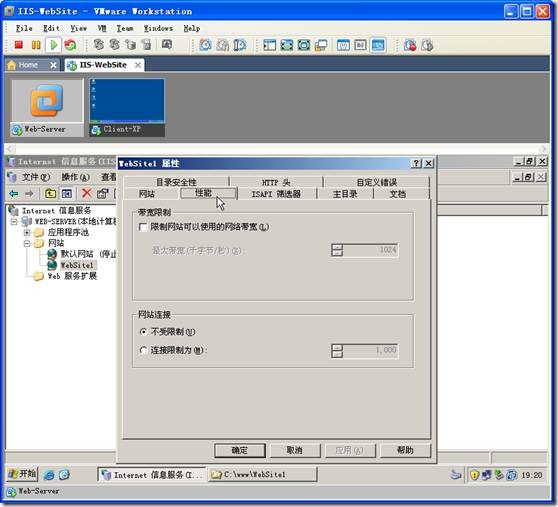Collapse the 网站 tree node
Image resolution: width=558 pixels, height=507 pixels.
(27, 244)
